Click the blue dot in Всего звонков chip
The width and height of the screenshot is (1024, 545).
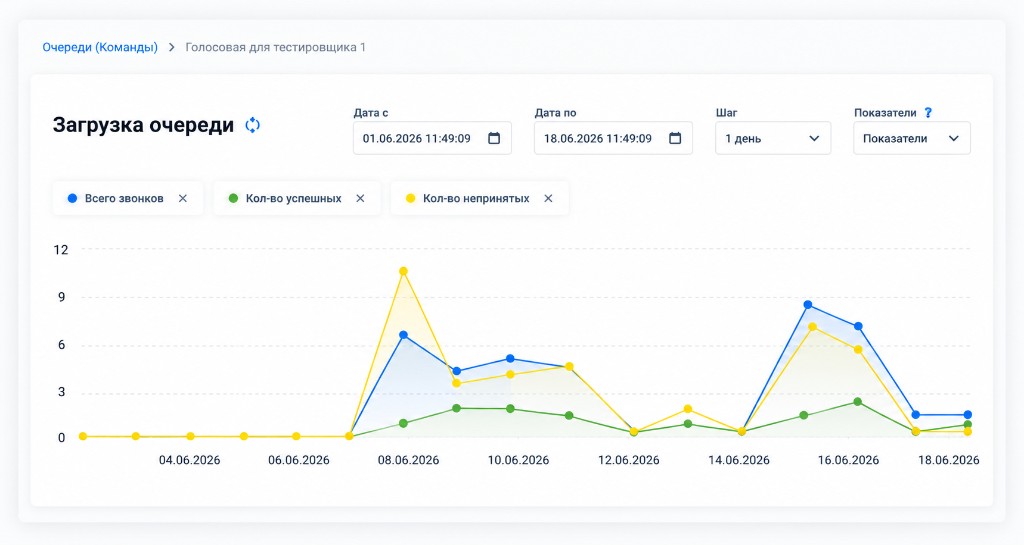click(72, 198)
